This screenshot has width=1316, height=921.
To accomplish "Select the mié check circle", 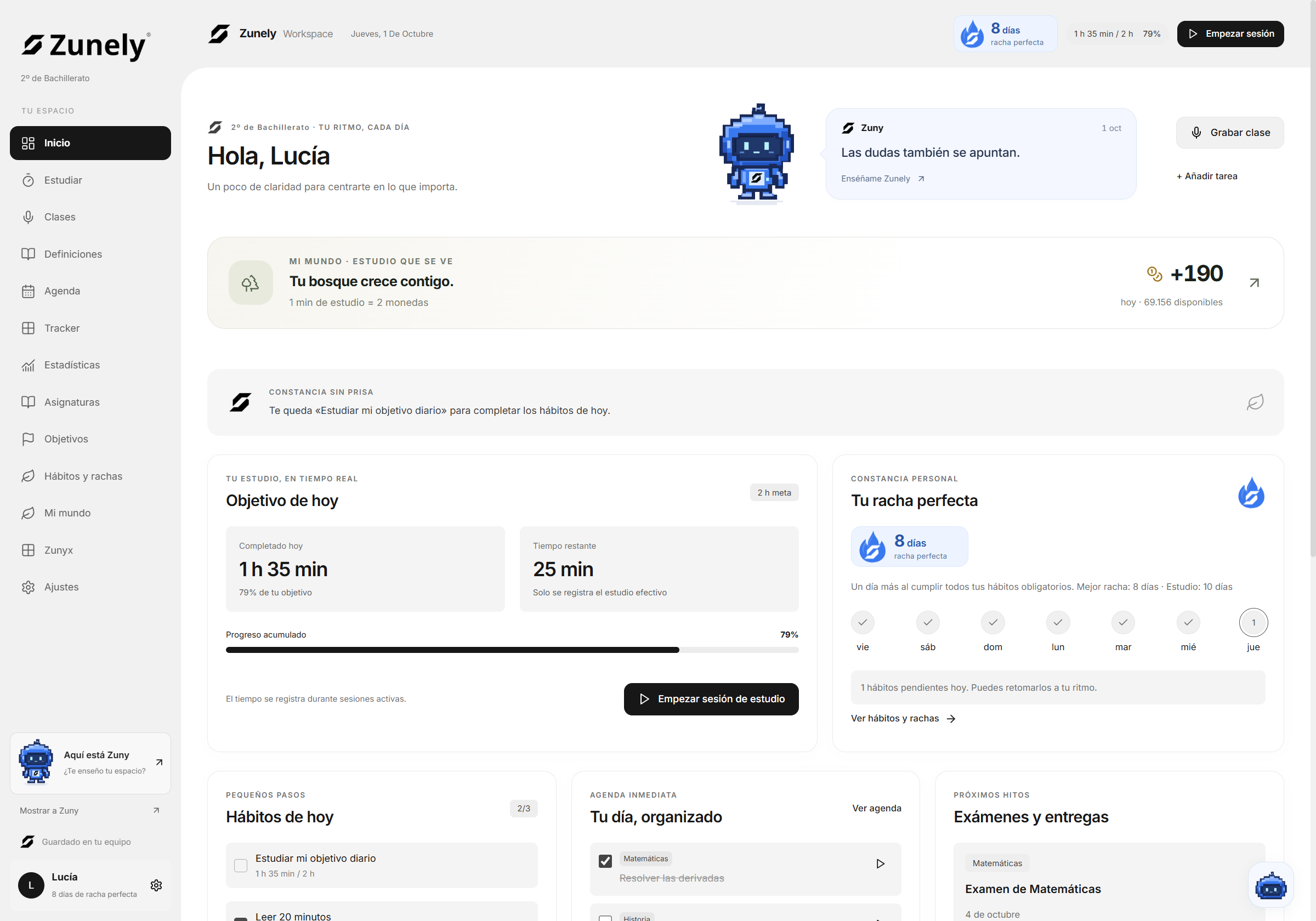I will pyautogui.click(x=1188, y=623).
